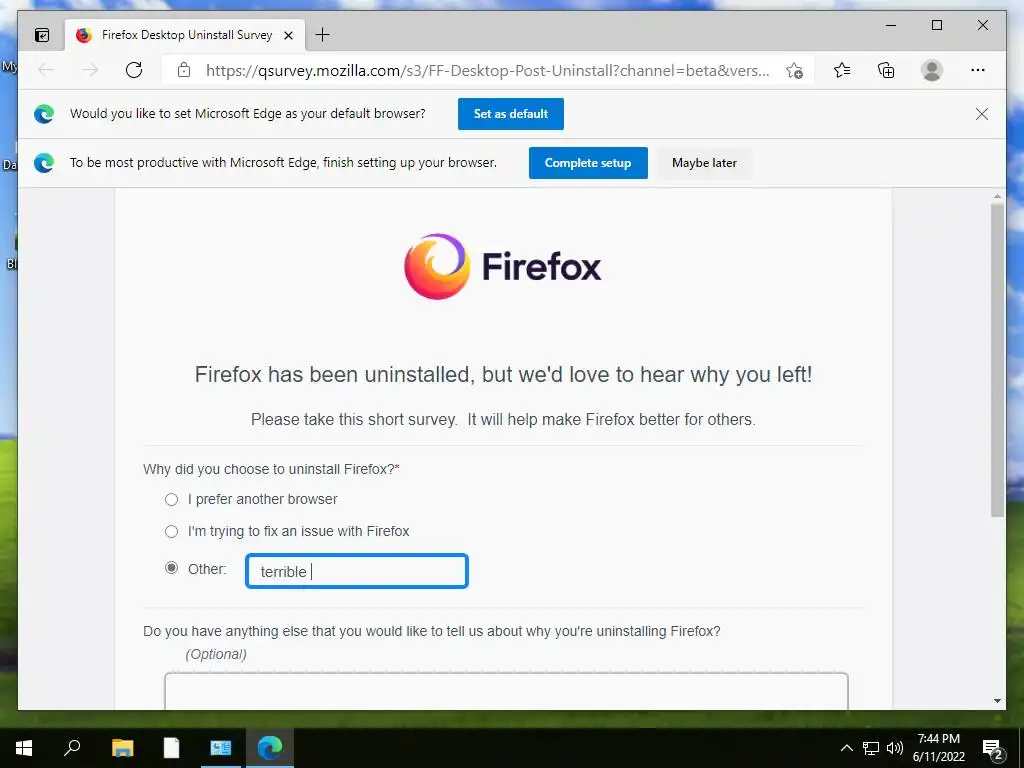Click the Maybe later button
This screenshot has height=768, width=1024.
click(704, 163)
